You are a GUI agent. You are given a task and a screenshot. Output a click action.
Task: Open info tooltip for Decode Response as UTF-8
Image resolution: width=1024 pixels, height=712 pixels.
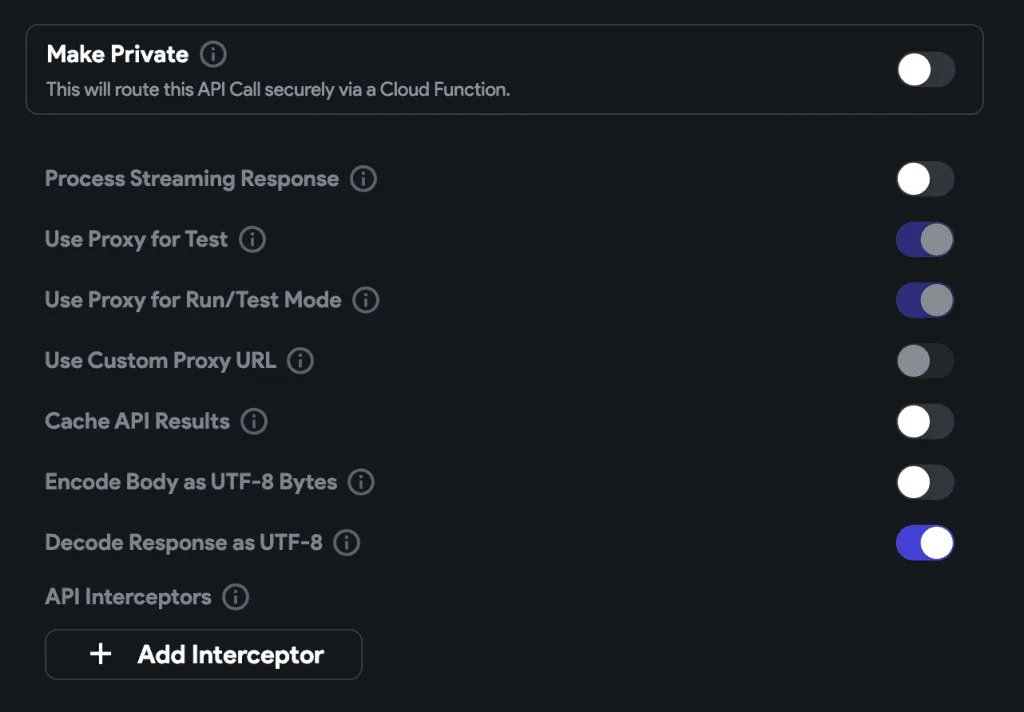point(346,543)
